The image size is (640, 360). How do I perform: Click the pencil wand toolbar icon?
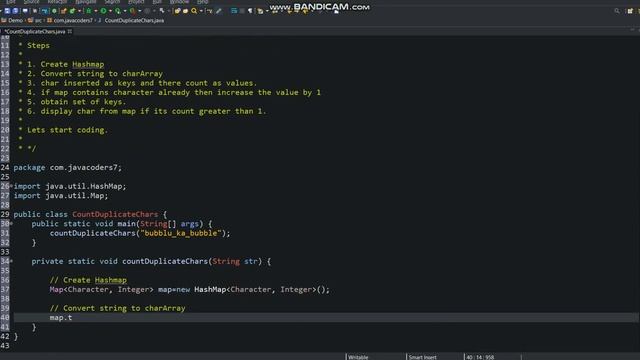click(x=219, y=11)
